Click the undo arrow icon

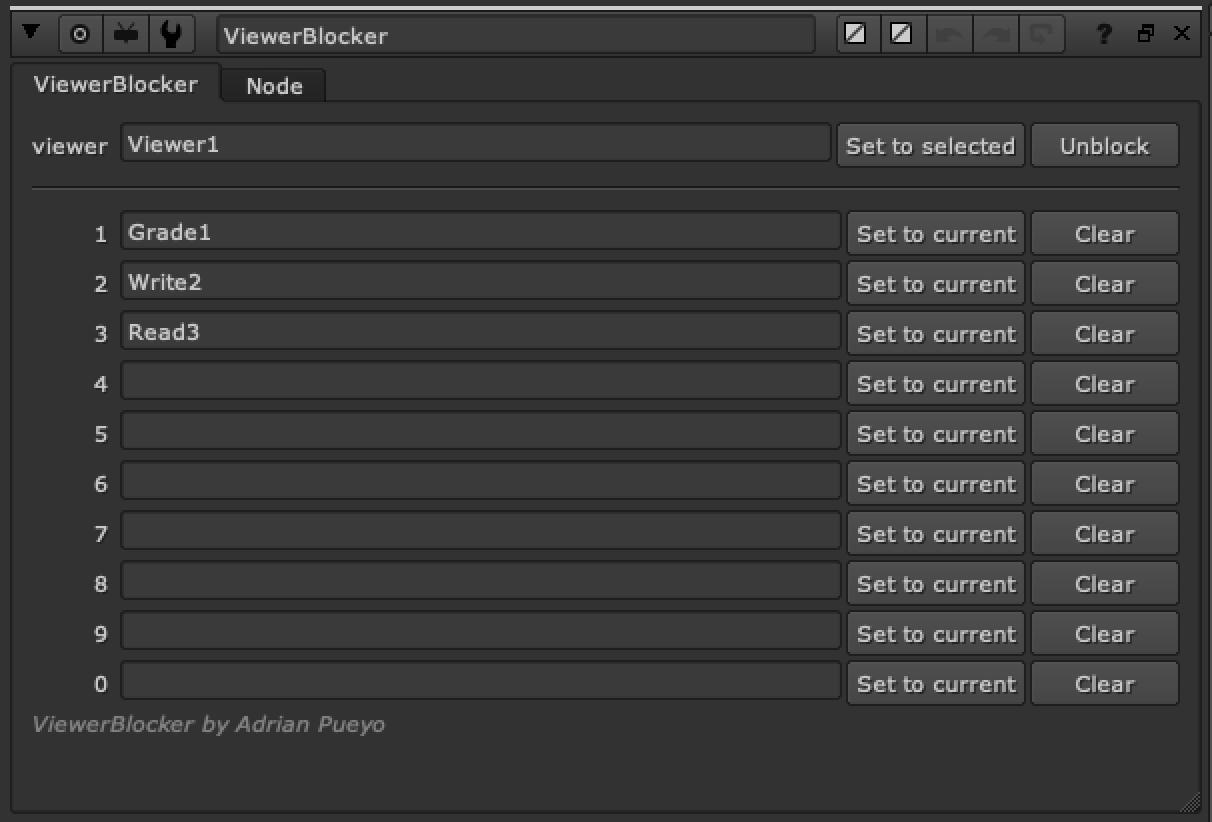(x=949, y=33)
